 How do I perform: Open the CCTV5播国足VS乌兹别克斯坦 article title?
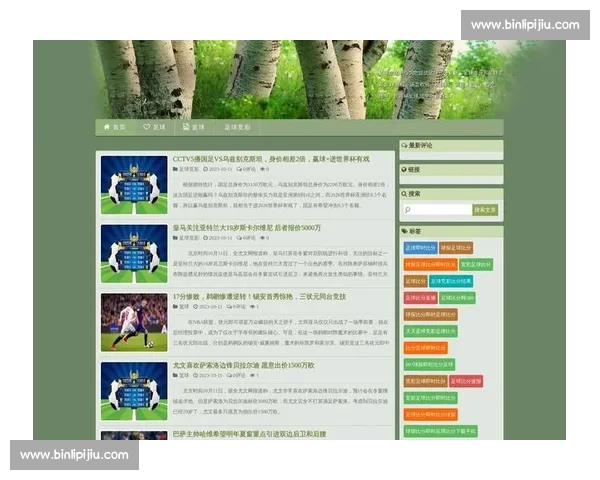[x=270, y=159]
